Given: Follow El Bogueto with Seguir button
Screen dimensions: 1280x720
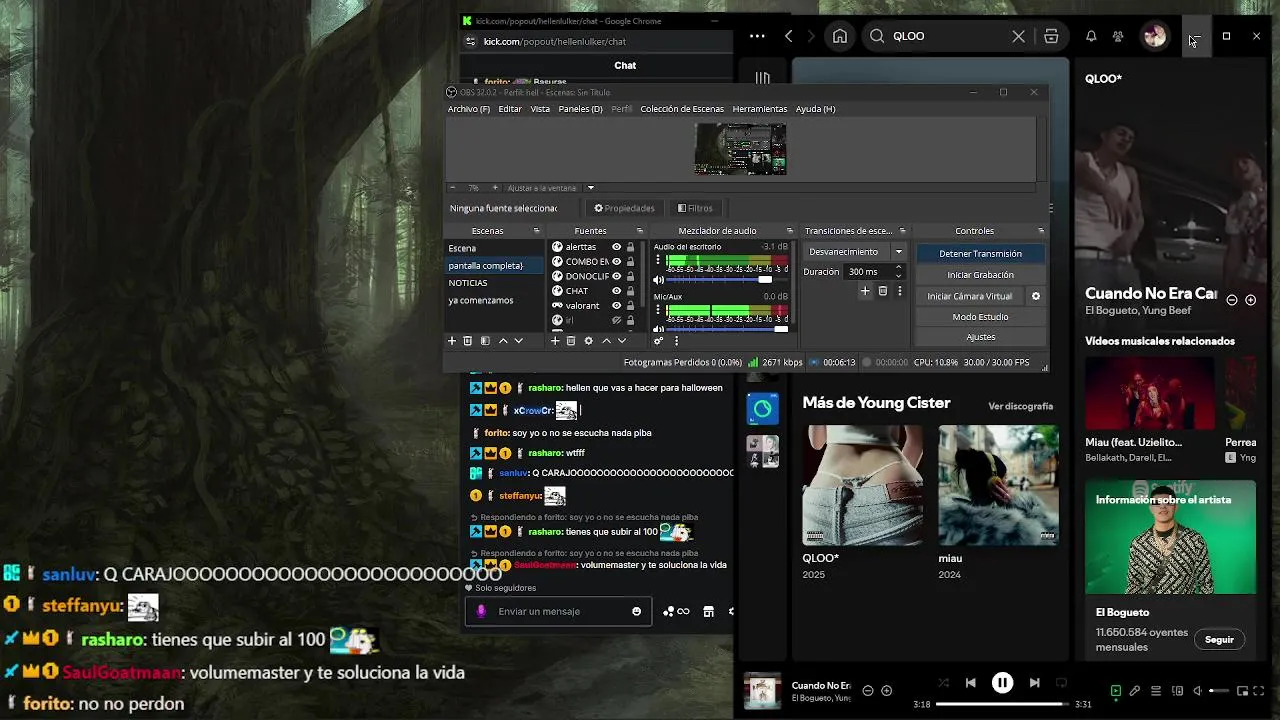Looking at the screenshot, I should click(1219, 640).
